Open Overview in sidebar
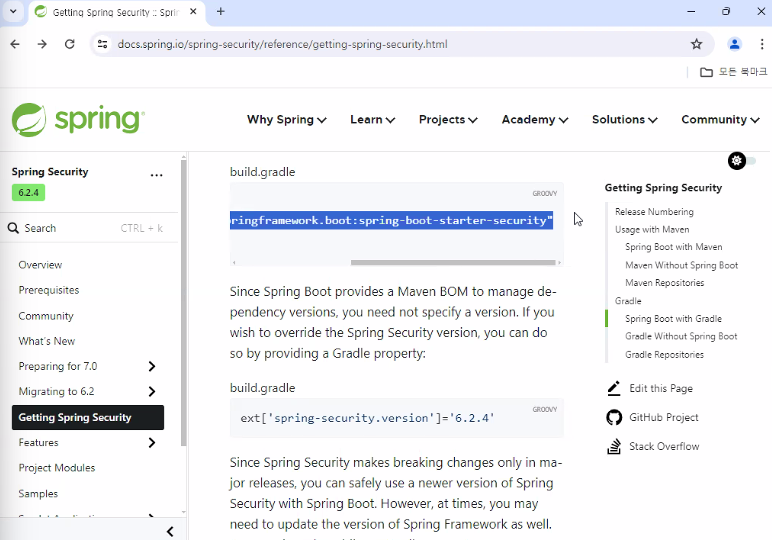This screenshot has height=540, width=772. [40, 265]
